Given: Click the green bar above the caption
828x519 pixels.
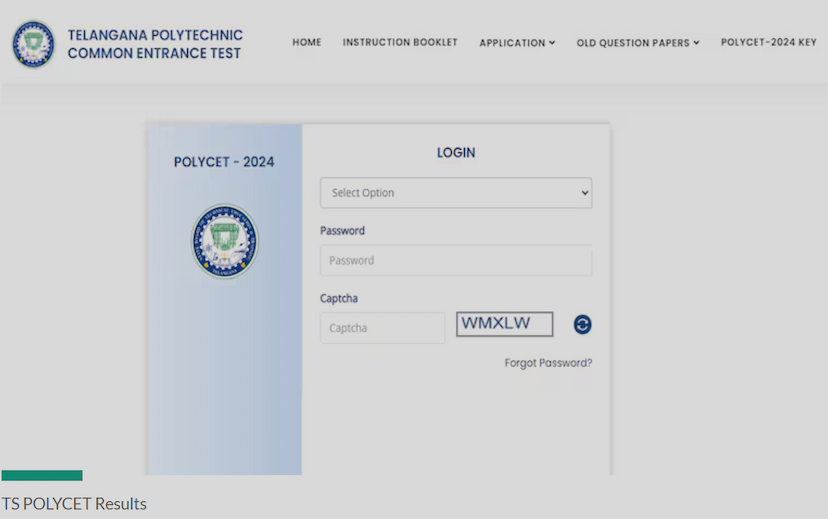Looking at the screenshot, I should [x=42, y=476].
